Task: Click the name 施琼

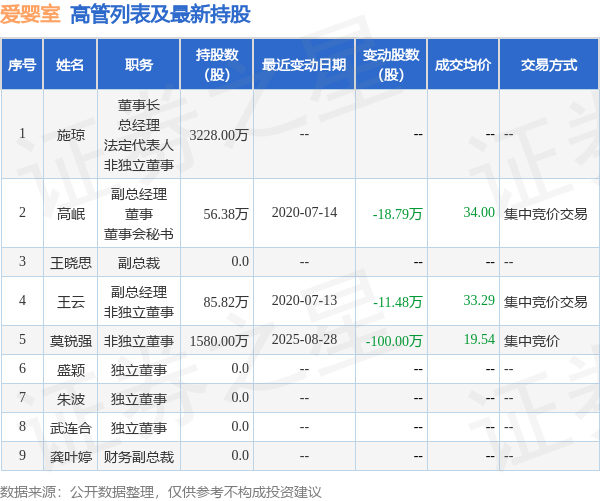Action: point(70,135)
